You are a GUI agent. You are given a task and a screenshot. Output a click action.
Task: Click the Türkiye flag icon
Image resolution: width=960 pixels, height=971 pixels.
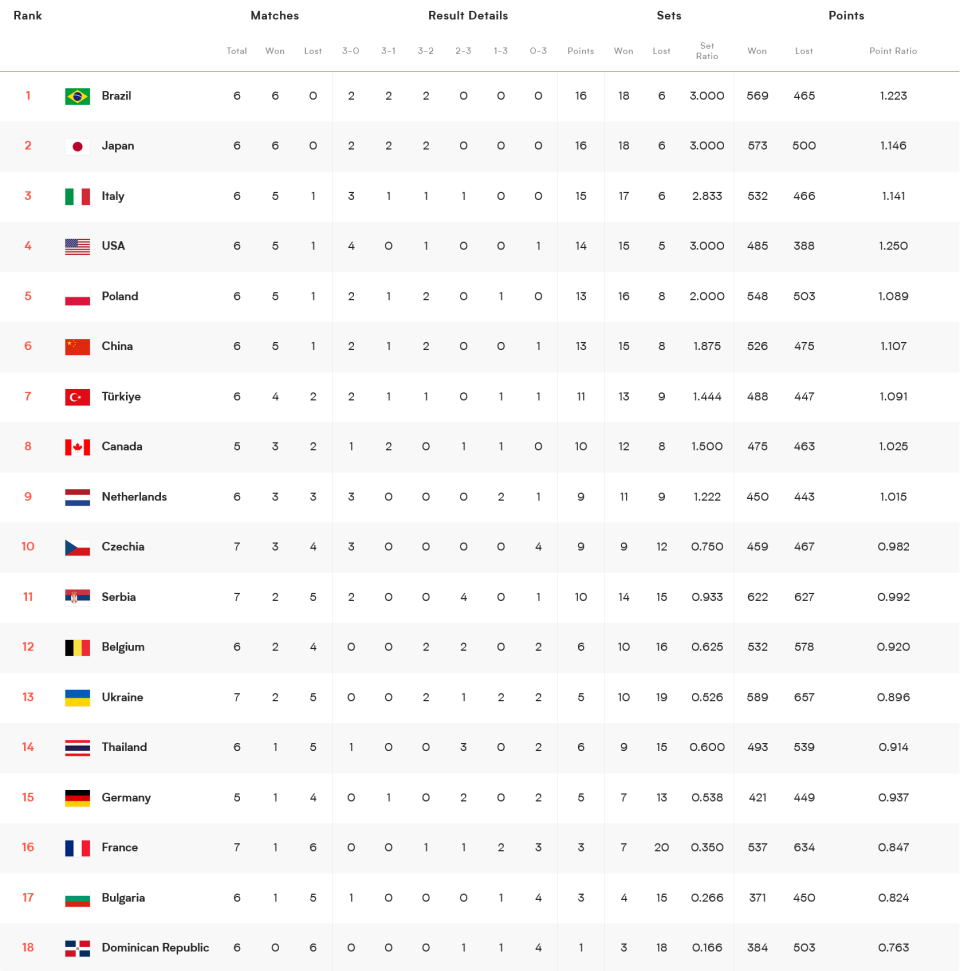pyautogui.click(x=77, y=397)
